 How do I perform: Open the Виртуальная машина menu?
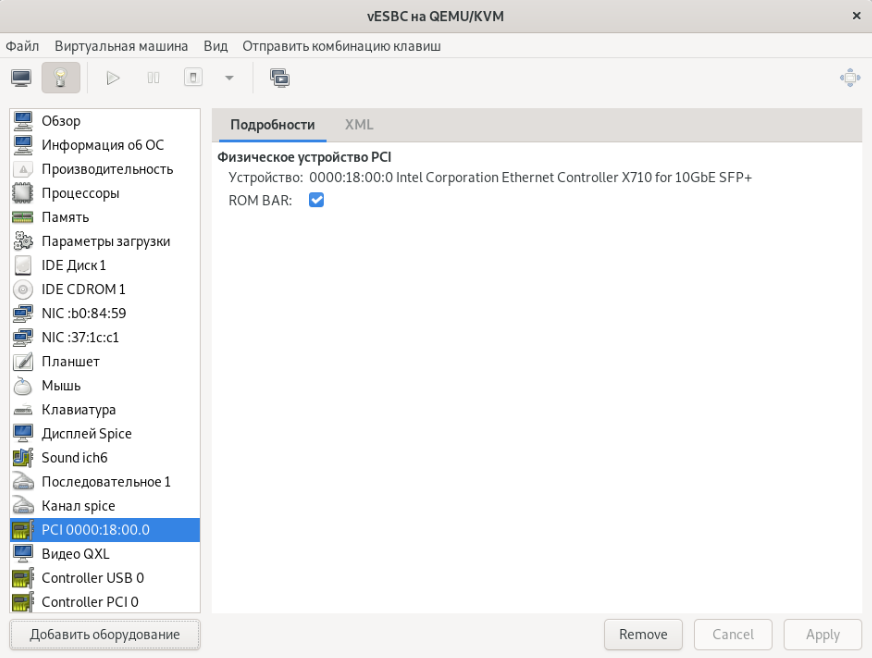(121, 46)
